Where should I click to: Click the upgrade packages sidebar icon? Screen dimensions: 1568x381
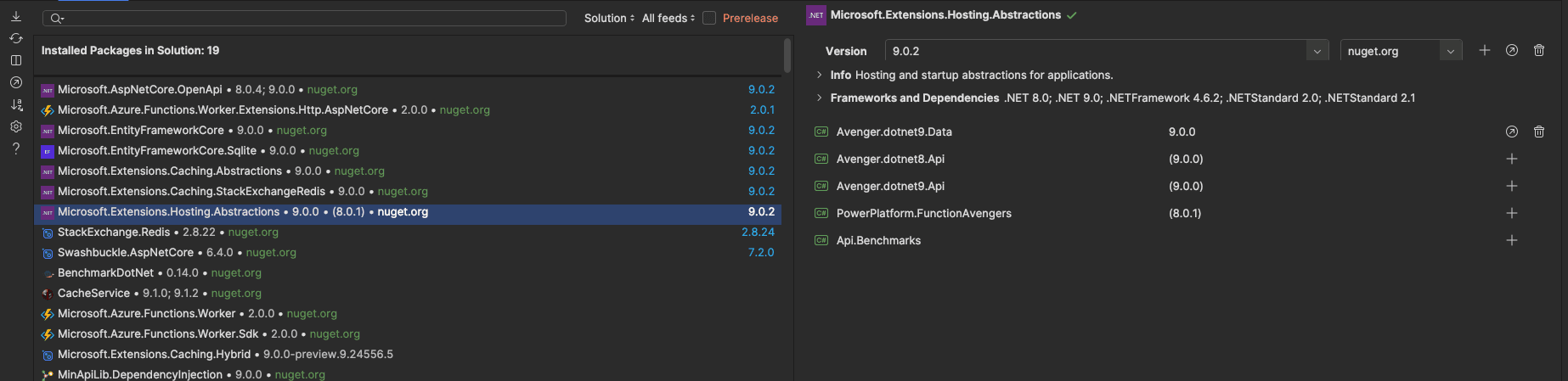click(x=15, y=82)
